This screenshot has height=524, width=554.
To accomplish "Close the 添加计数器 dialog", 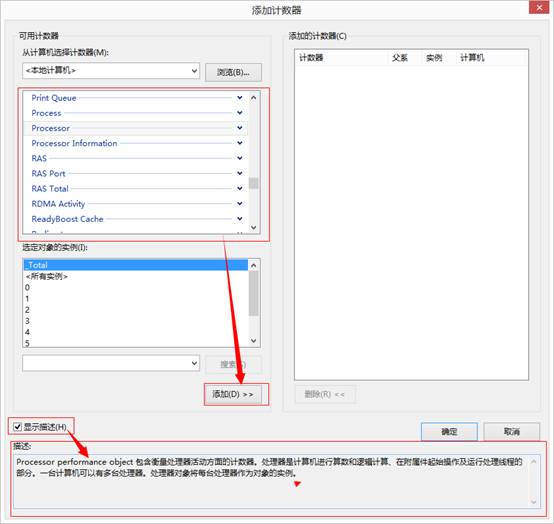I will [540, 7].
